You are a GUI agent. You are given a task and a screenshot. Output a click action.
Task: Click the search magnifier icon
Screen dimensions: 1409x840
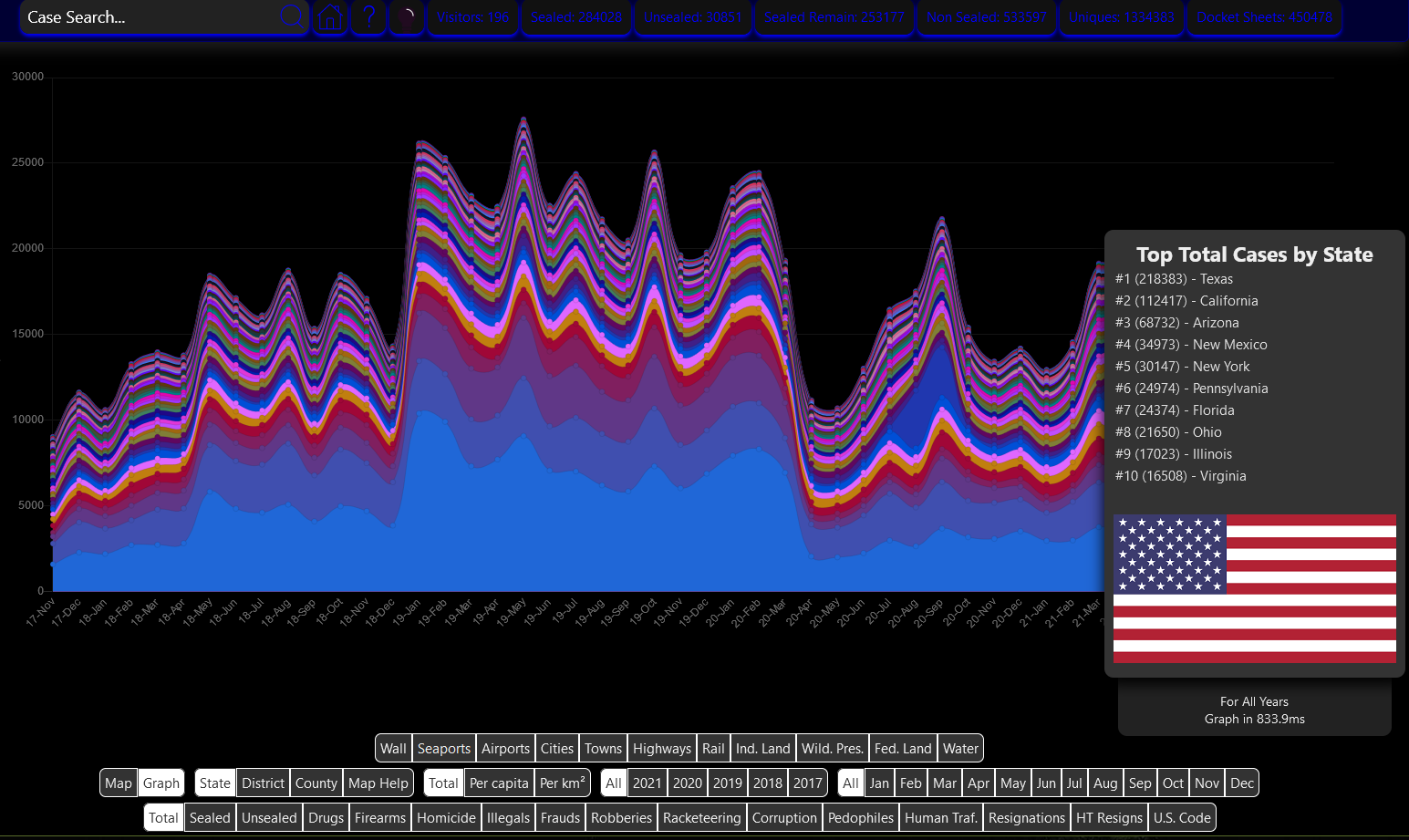point(293,16)
